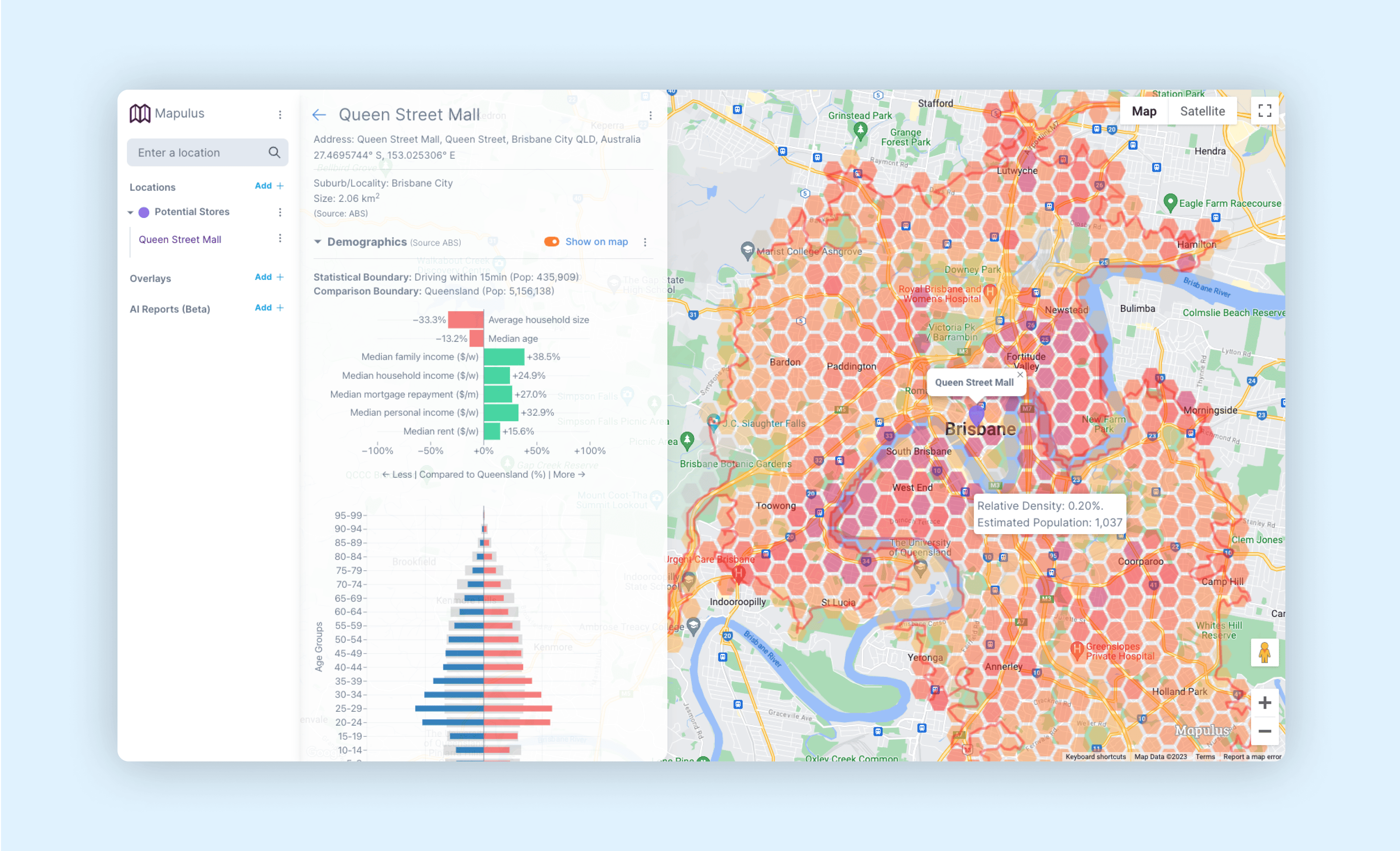
Task: Click the Marist College Ashgrove marker
Action: pyautogui.click(x=747, y=250)
